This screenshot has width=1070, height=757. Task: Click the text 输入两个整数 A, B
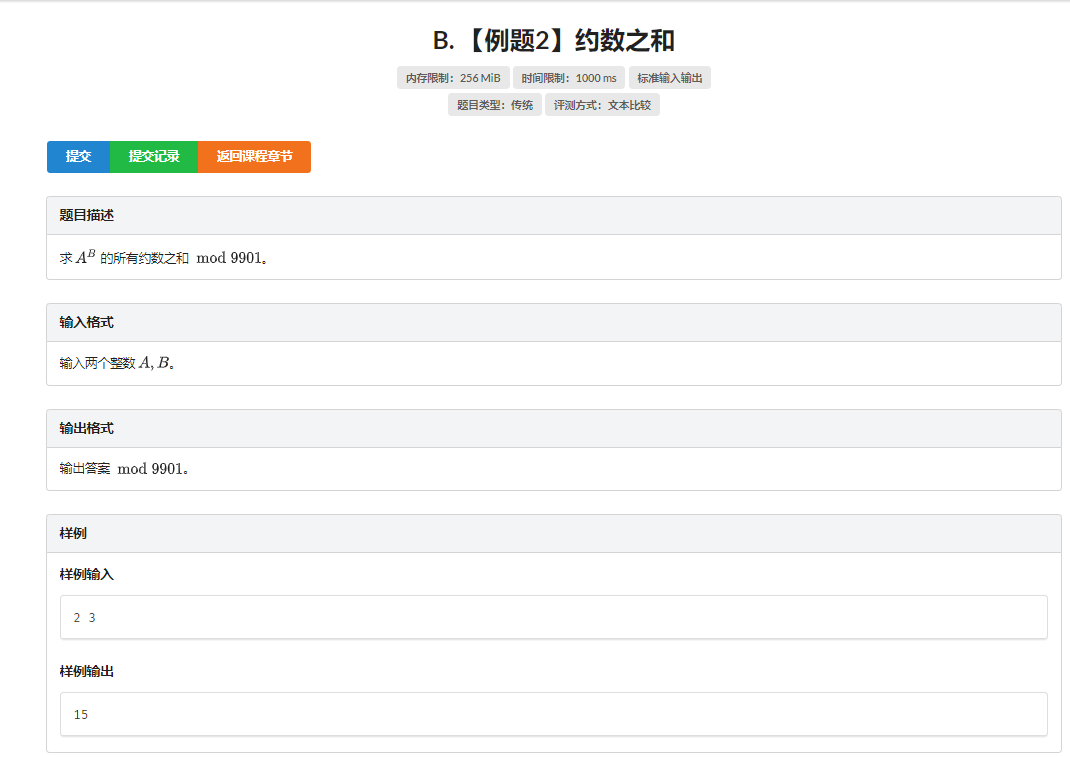pyautogui.click(x=117, y=363)
